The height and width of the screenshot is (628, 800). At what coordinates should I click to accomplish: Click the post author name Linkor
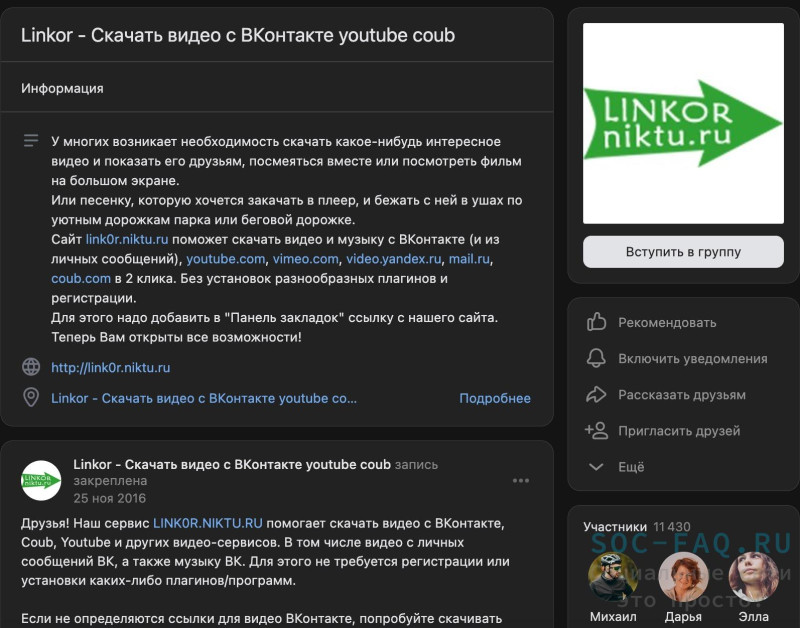232,465
